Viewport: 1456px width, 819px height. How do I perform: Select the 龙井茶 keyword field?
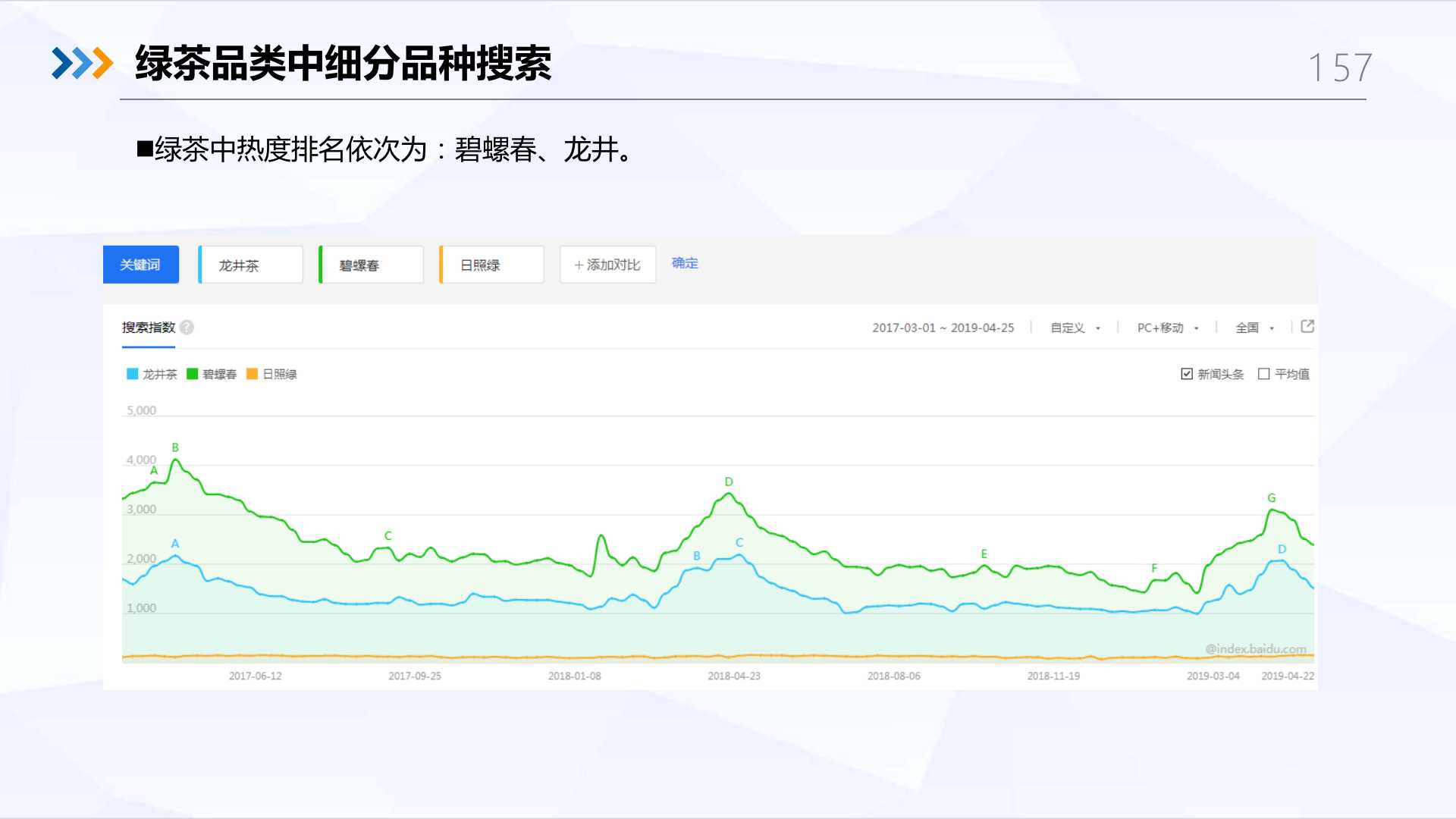[x=251, y=265]
